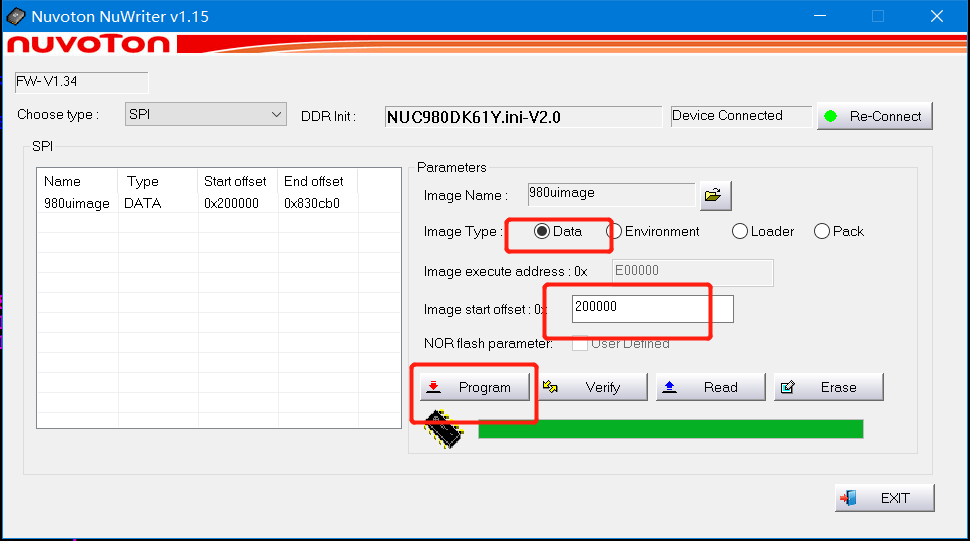The height and width of the screenshot is (541, 970).
Task: Click the Program button
Action: coord(475,387)
